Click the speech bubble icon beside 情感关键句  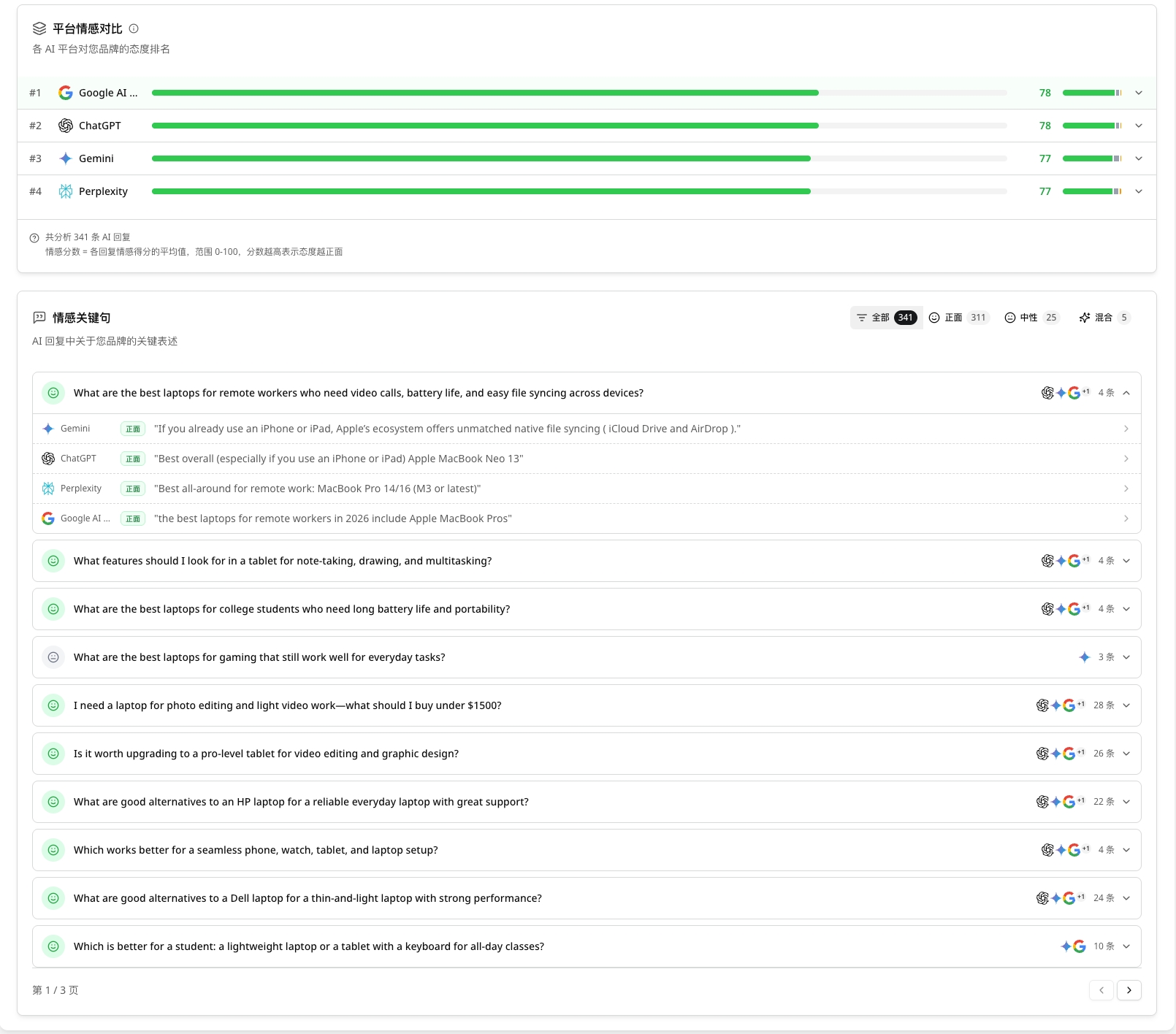[39, 318]
